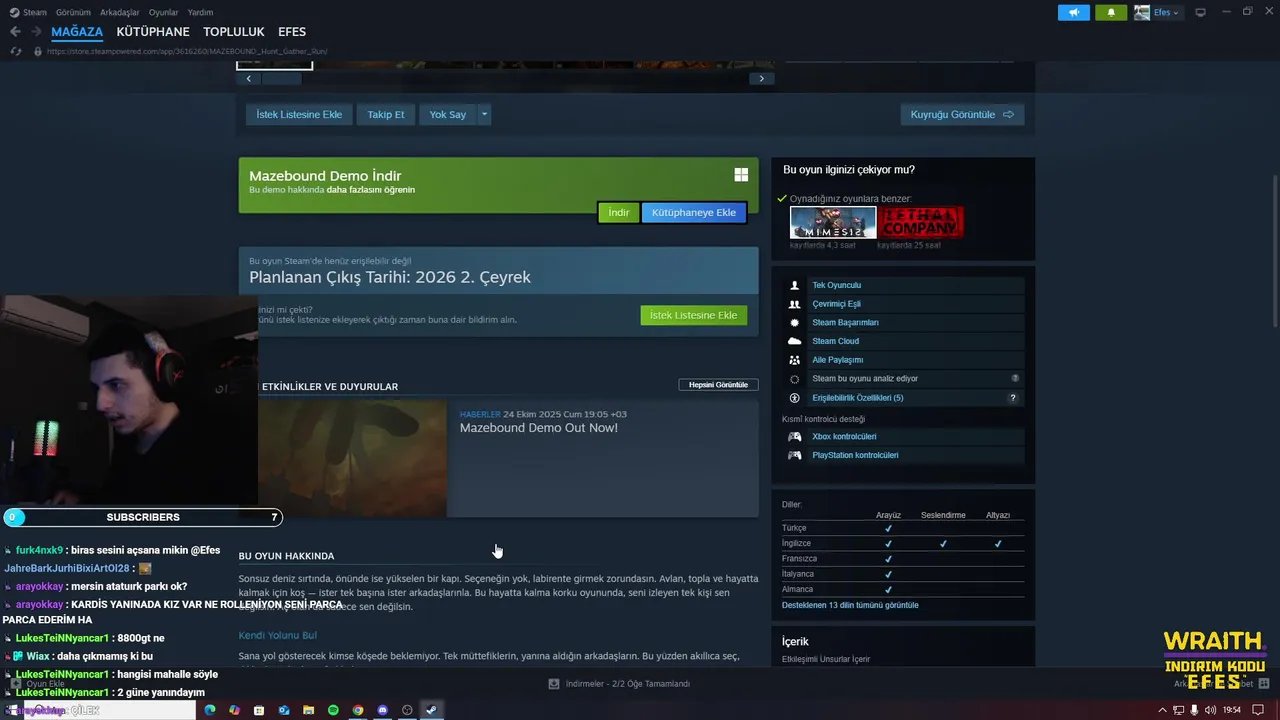Open Steam announcements megaphone button
The image size is (1280, 720).
[1074, 12]
